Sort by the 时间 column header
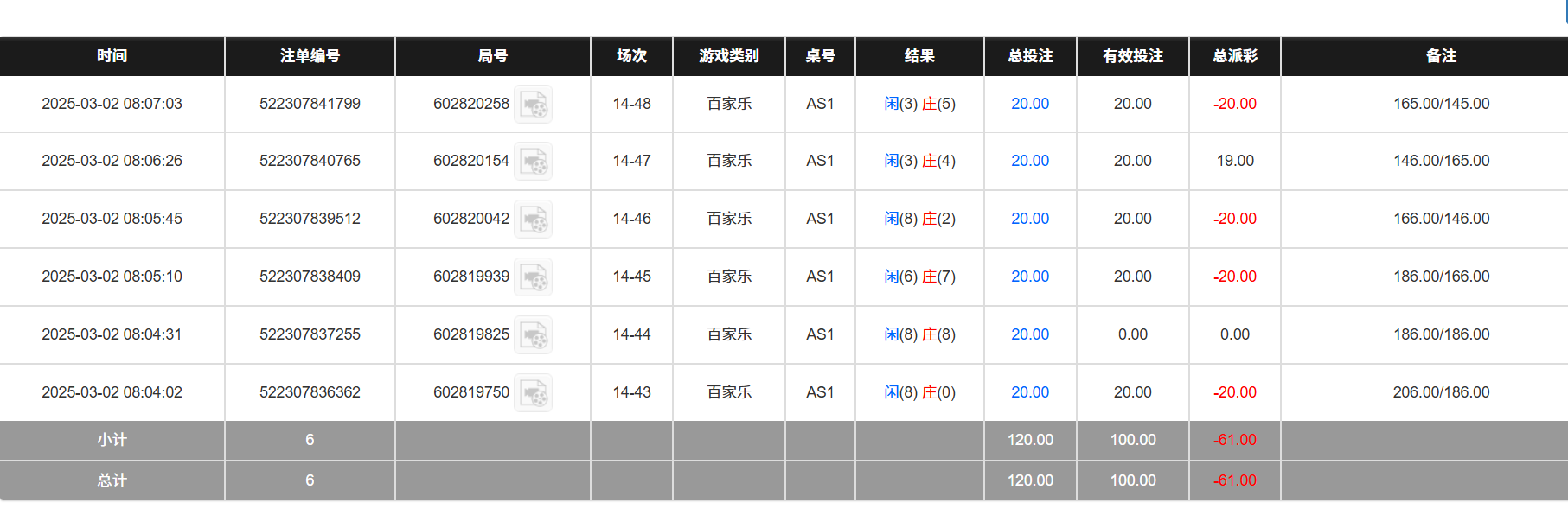1568x509 pixels. coord(112,56)
